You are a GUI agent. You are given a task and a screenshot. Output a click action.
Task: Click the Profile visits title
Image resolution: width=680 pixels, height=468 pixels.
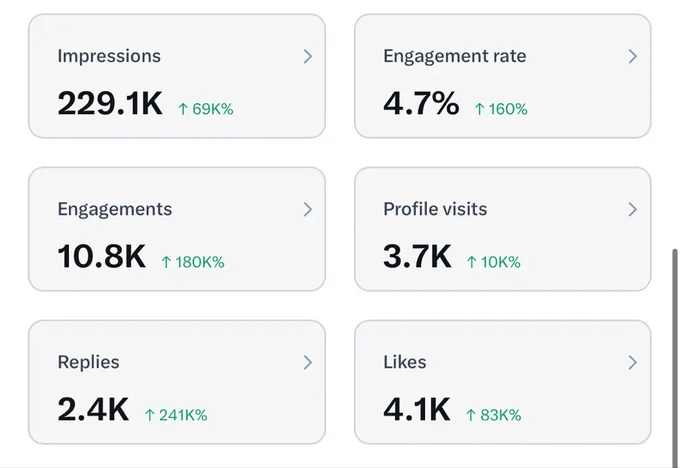(435, 209)
